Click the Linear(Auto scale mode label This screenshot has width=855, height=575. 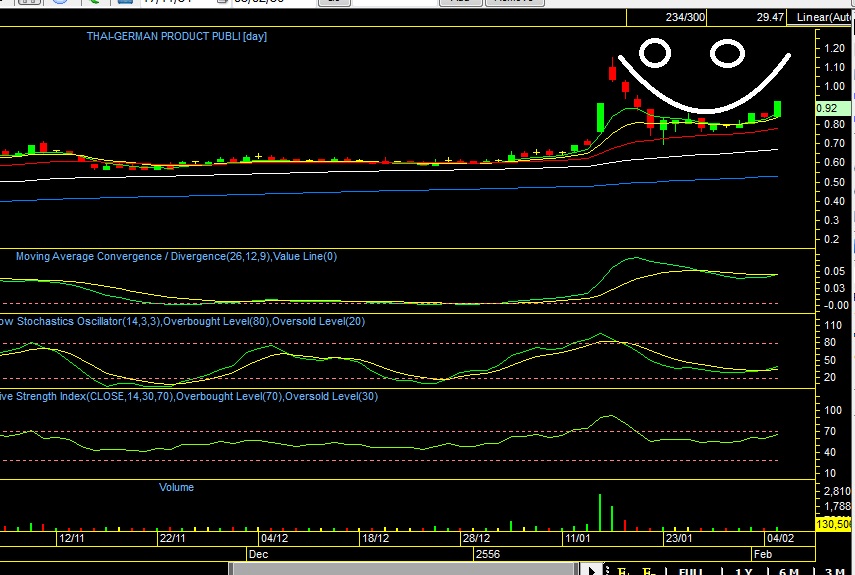click(823, 17)
